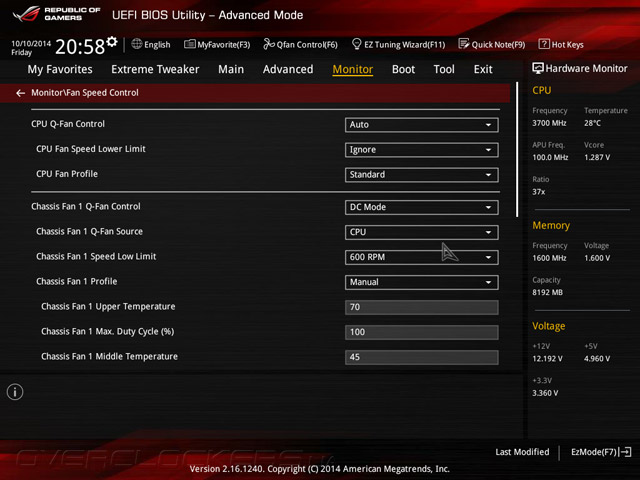Click the EzMode exit arrow icon
640x480 pixels.
coord(625,452)
